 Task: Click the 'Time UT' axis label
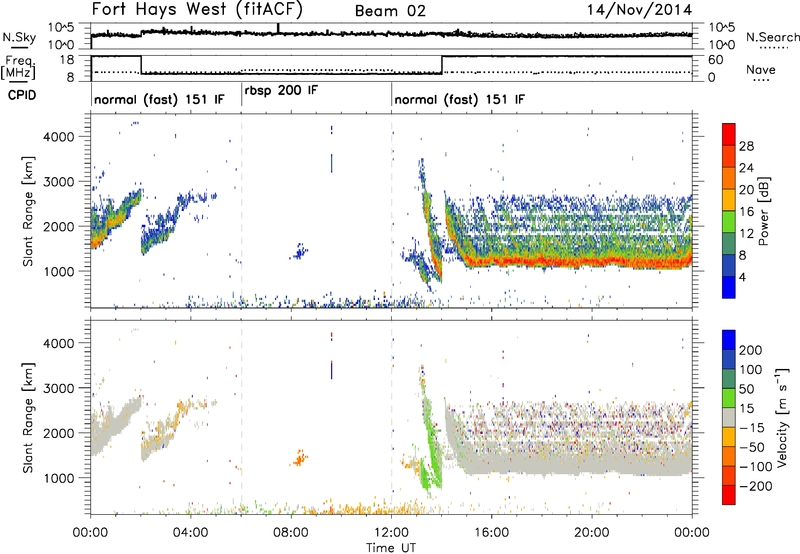pyautogui.click(x=391, y=548)
